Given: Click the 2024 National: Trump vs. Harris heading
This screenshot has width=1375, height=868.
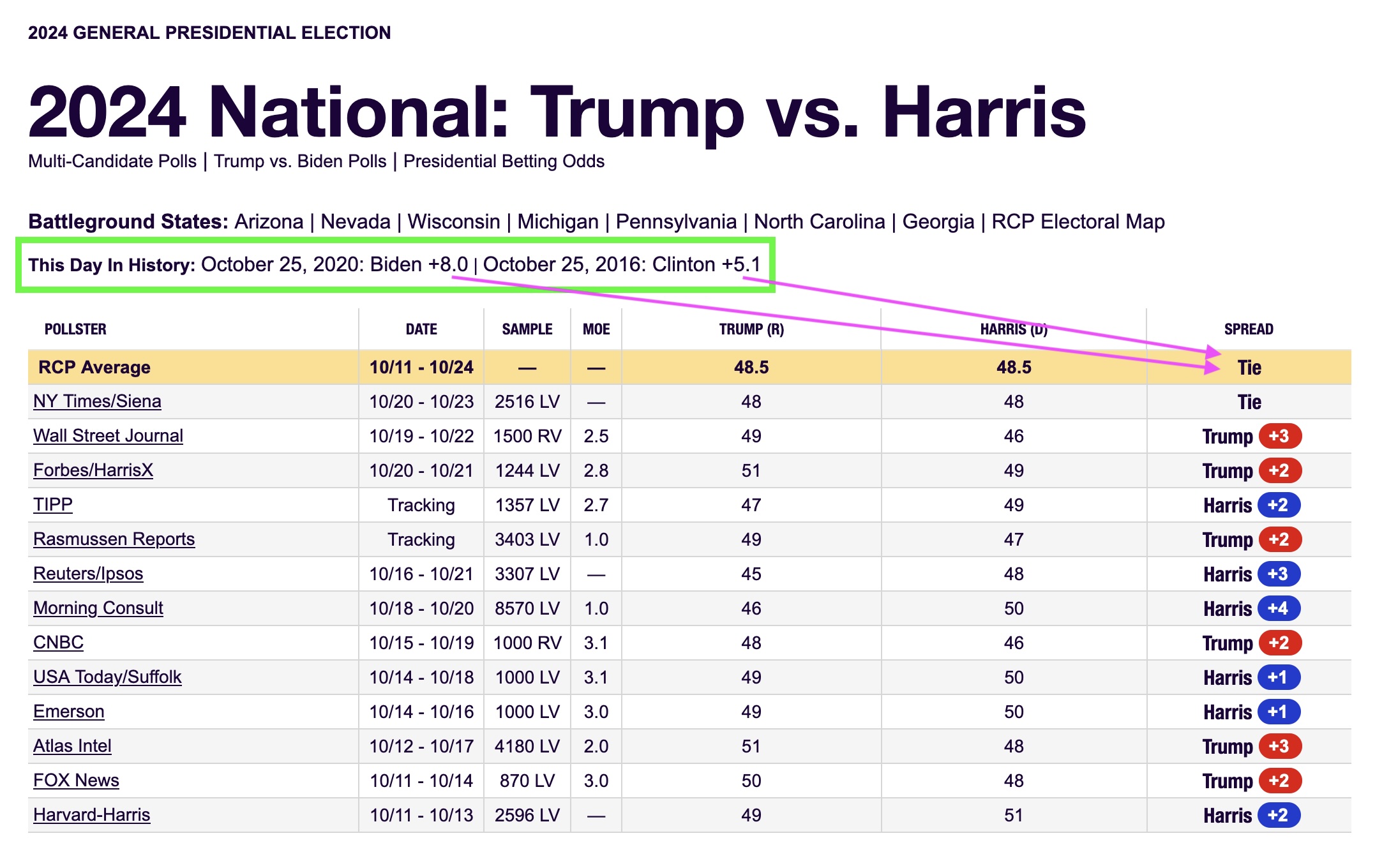Looking at the screenshot, I should [x=557, y=112].
